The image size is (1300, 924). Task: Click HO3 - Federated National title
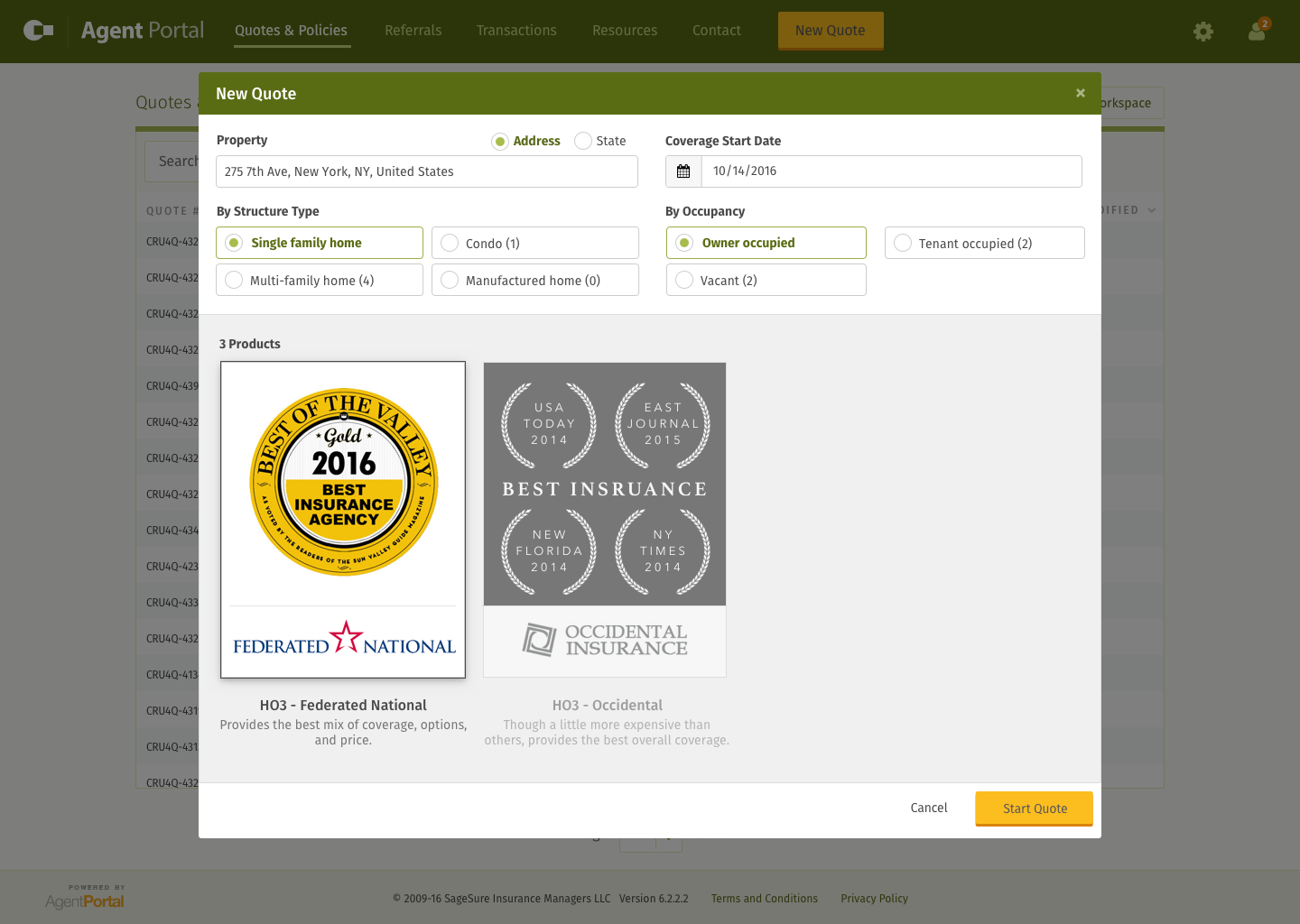click(343, 705)
